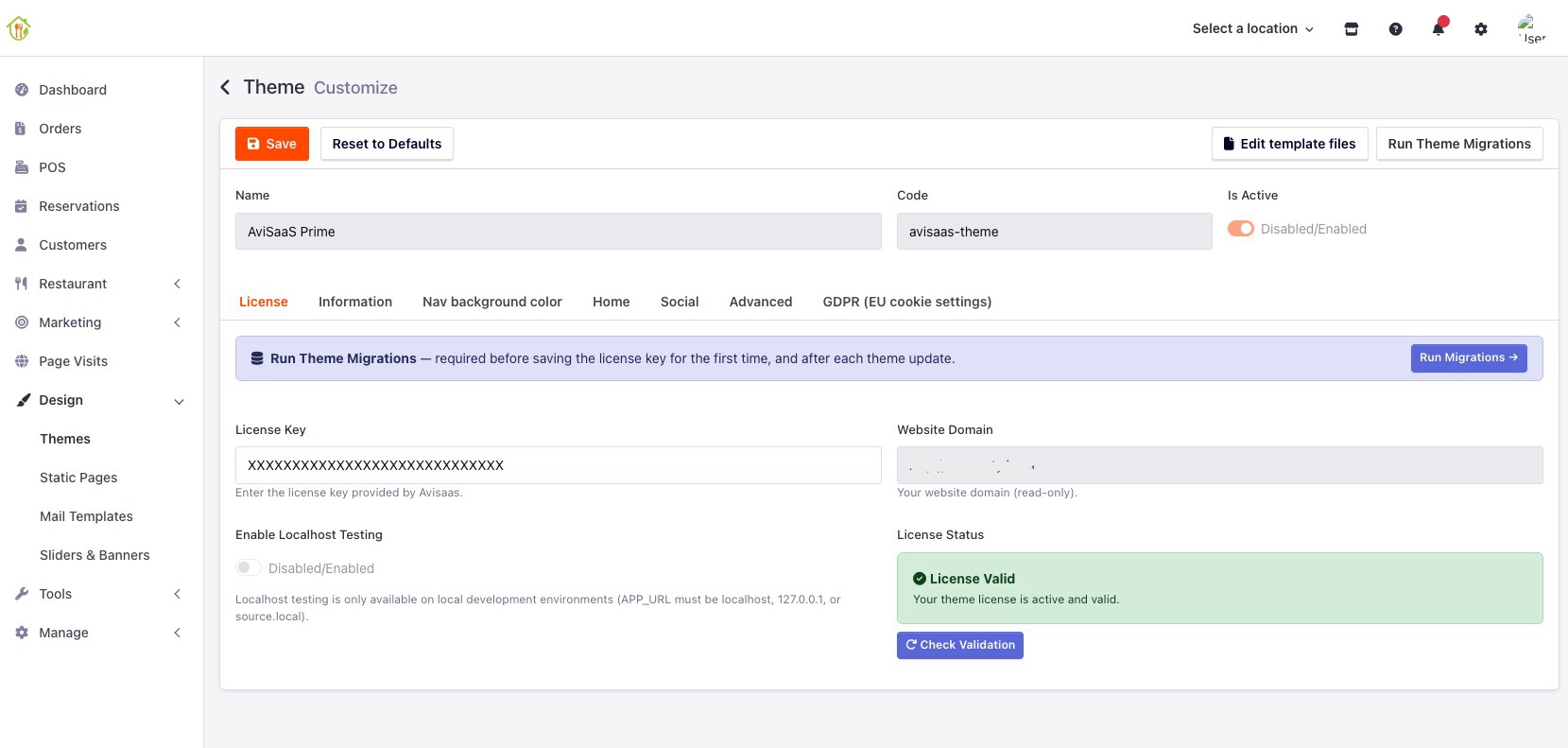The height and width of the screenshot is (748, 1568).
Task: Open the settings gear icon in the header
Action: (1481, 29)
